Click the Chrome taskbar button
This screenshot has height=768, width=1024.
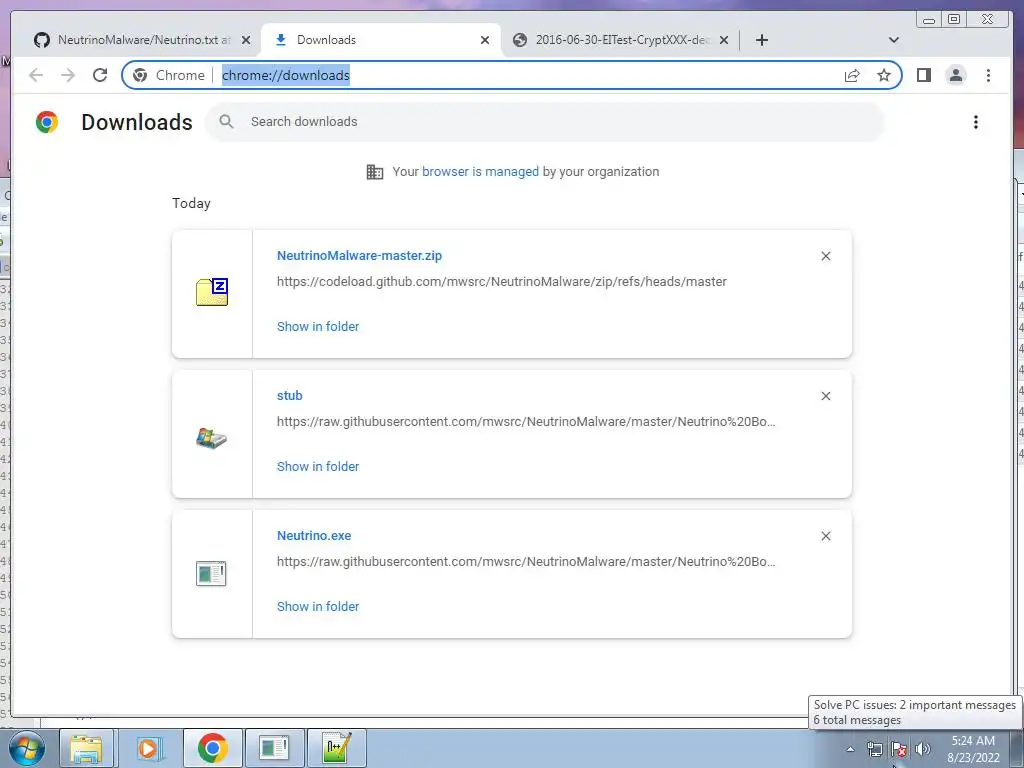tap(212, 748)
